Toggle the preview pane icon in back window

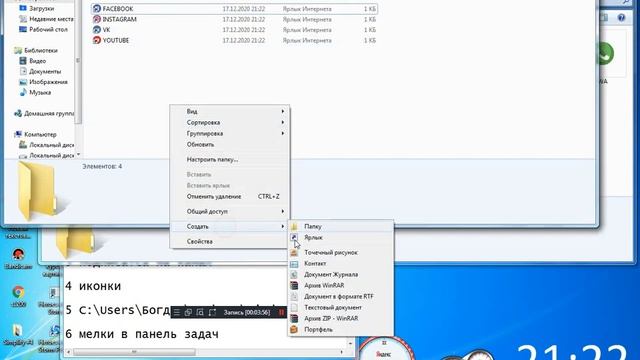(x=604, y=18)
